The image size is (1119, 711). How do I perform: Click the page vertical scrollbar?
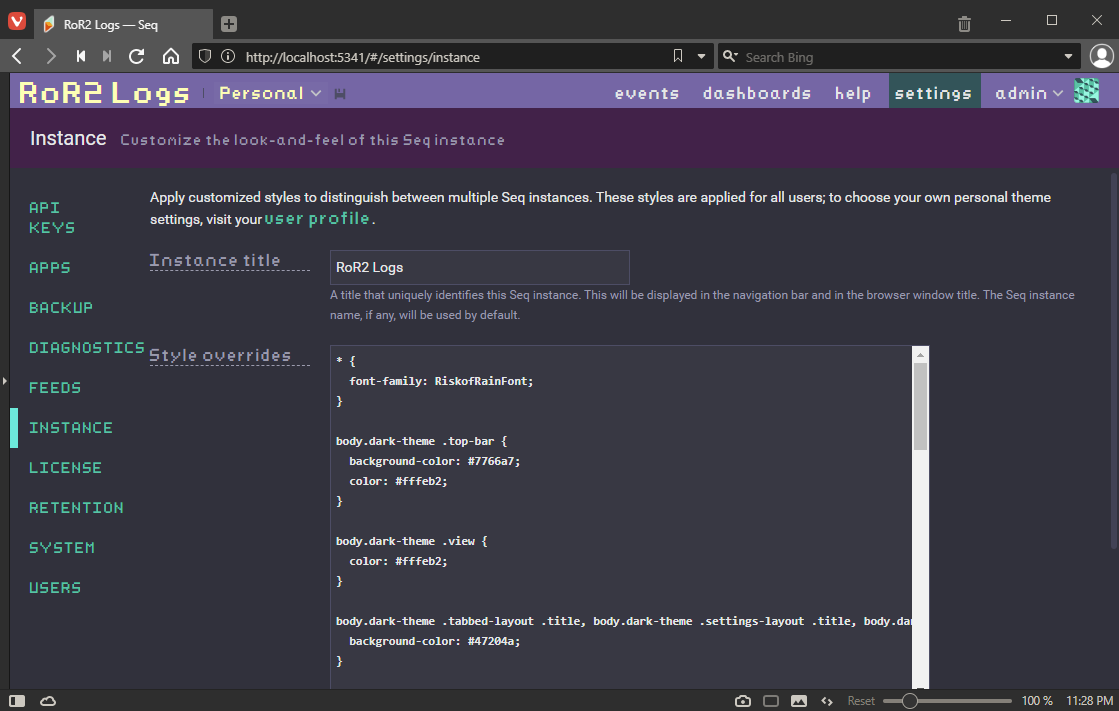[x=1113, y=360]
